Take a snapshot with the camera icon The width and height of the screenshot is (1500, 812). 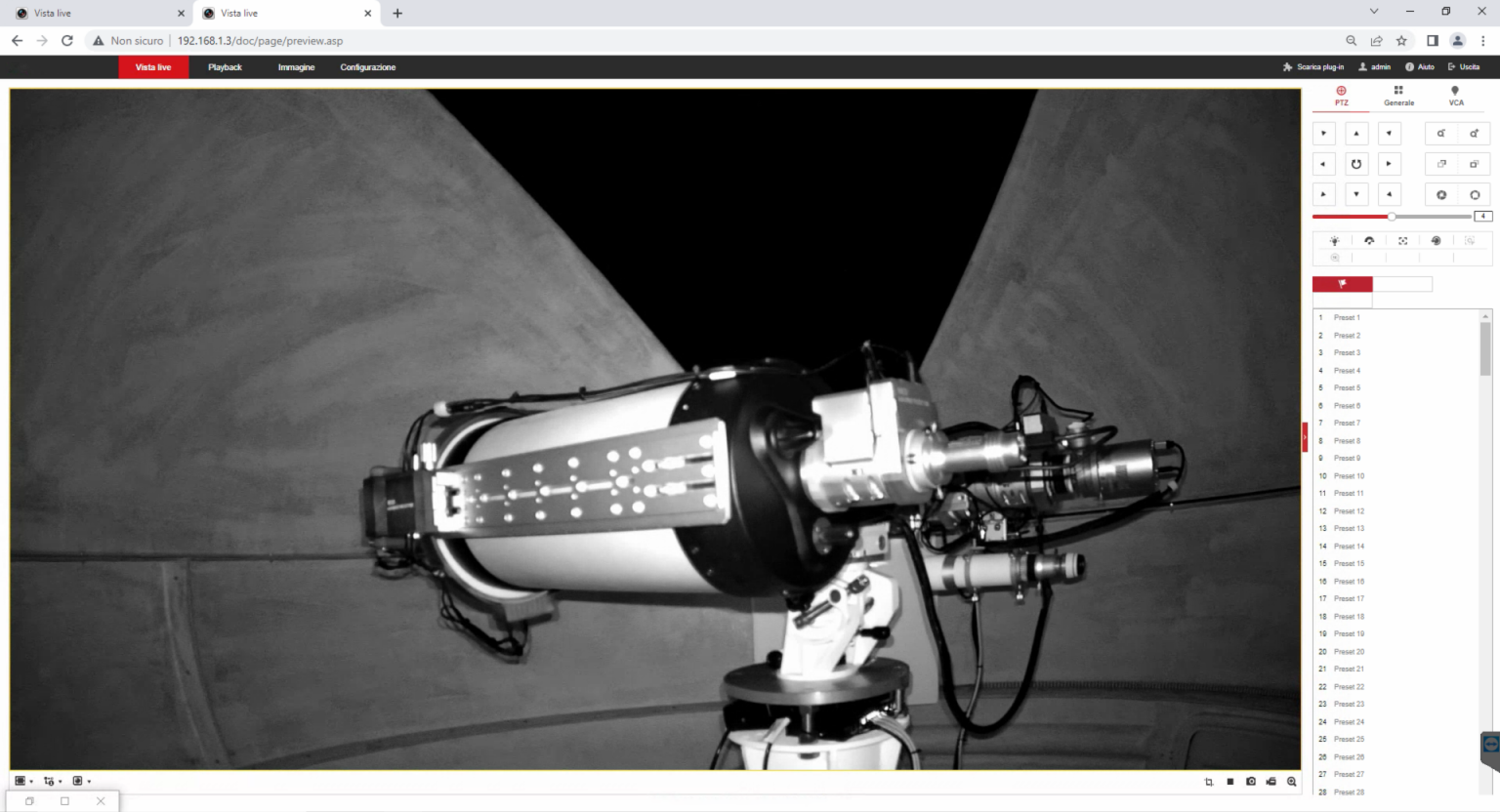(1251, 781)
